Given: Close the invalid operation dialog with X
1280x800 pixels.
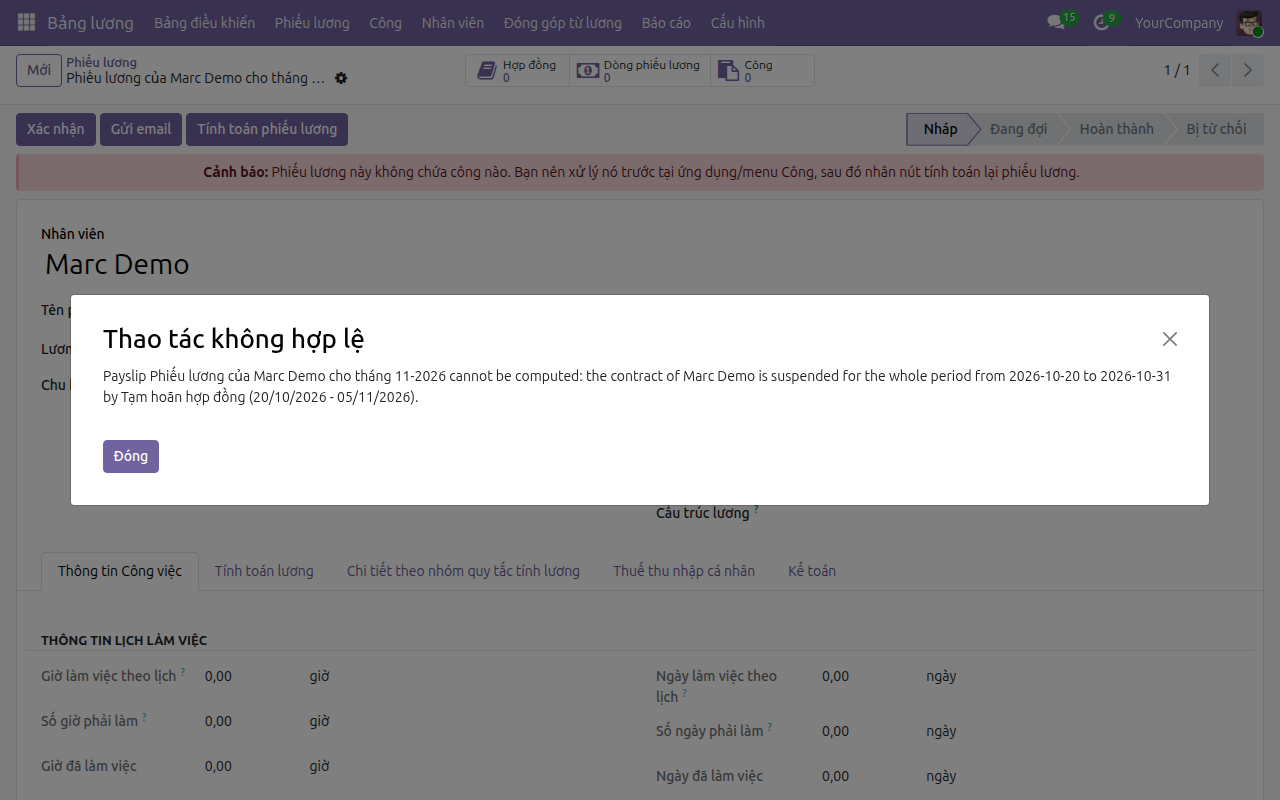Looking at the screenshot, I should tap(1170, 339).
